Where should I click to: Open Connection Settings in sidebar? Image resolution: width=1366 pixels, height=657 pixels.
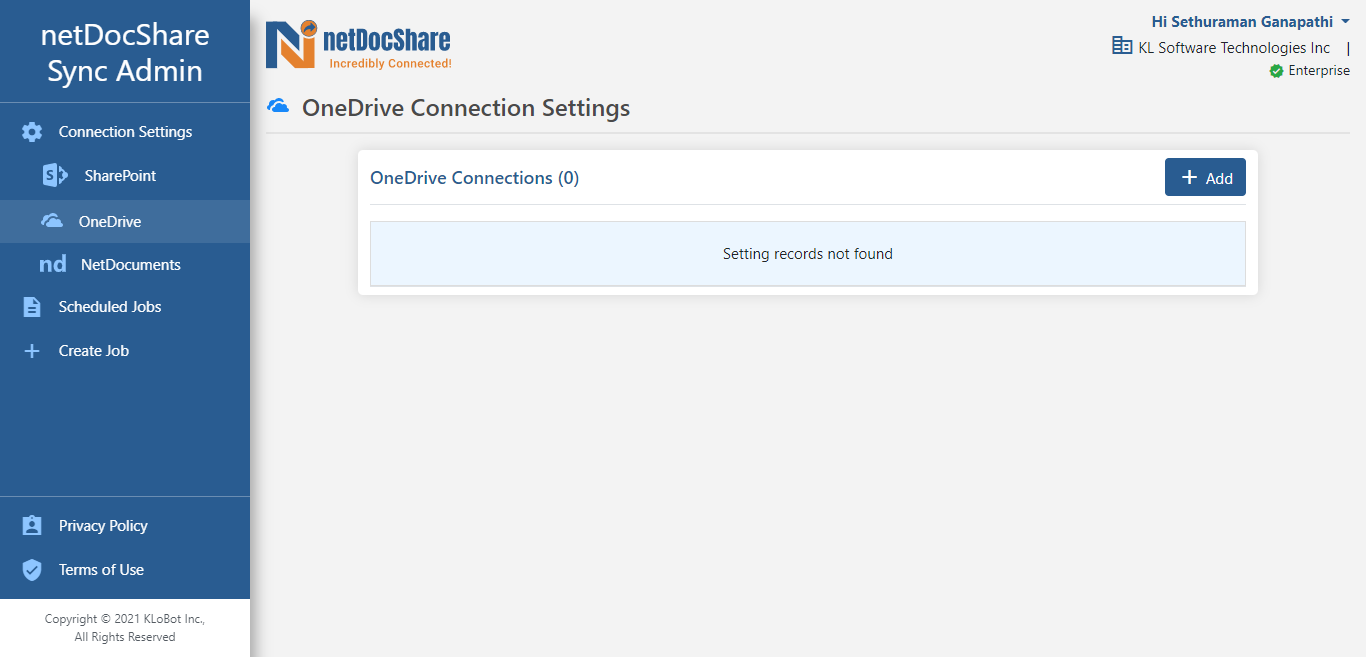point(125,132)
